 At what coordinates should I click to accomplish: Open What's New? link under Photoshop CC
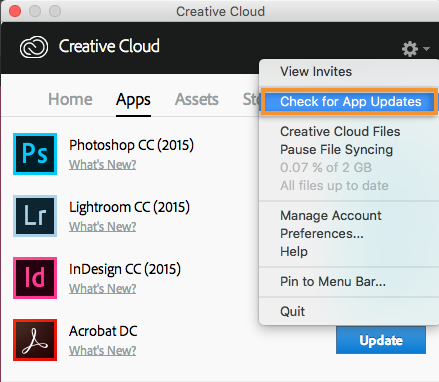102,165
